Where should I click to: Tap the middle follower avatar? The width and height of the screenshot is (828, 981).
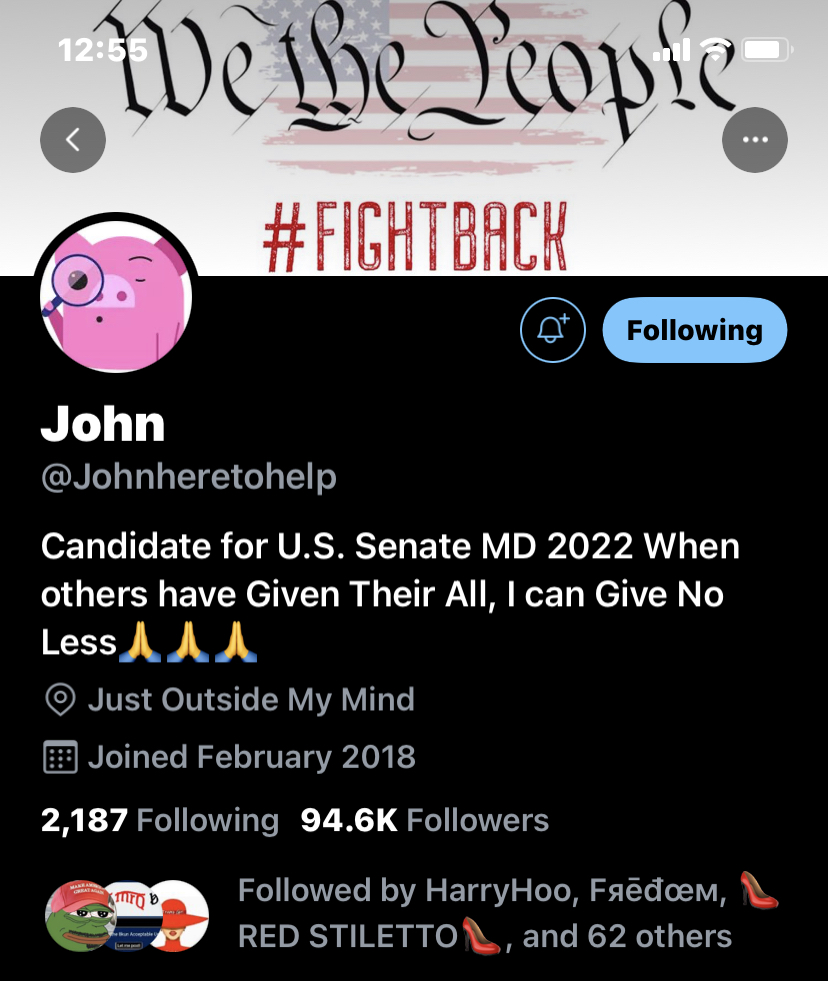point(132,915)
